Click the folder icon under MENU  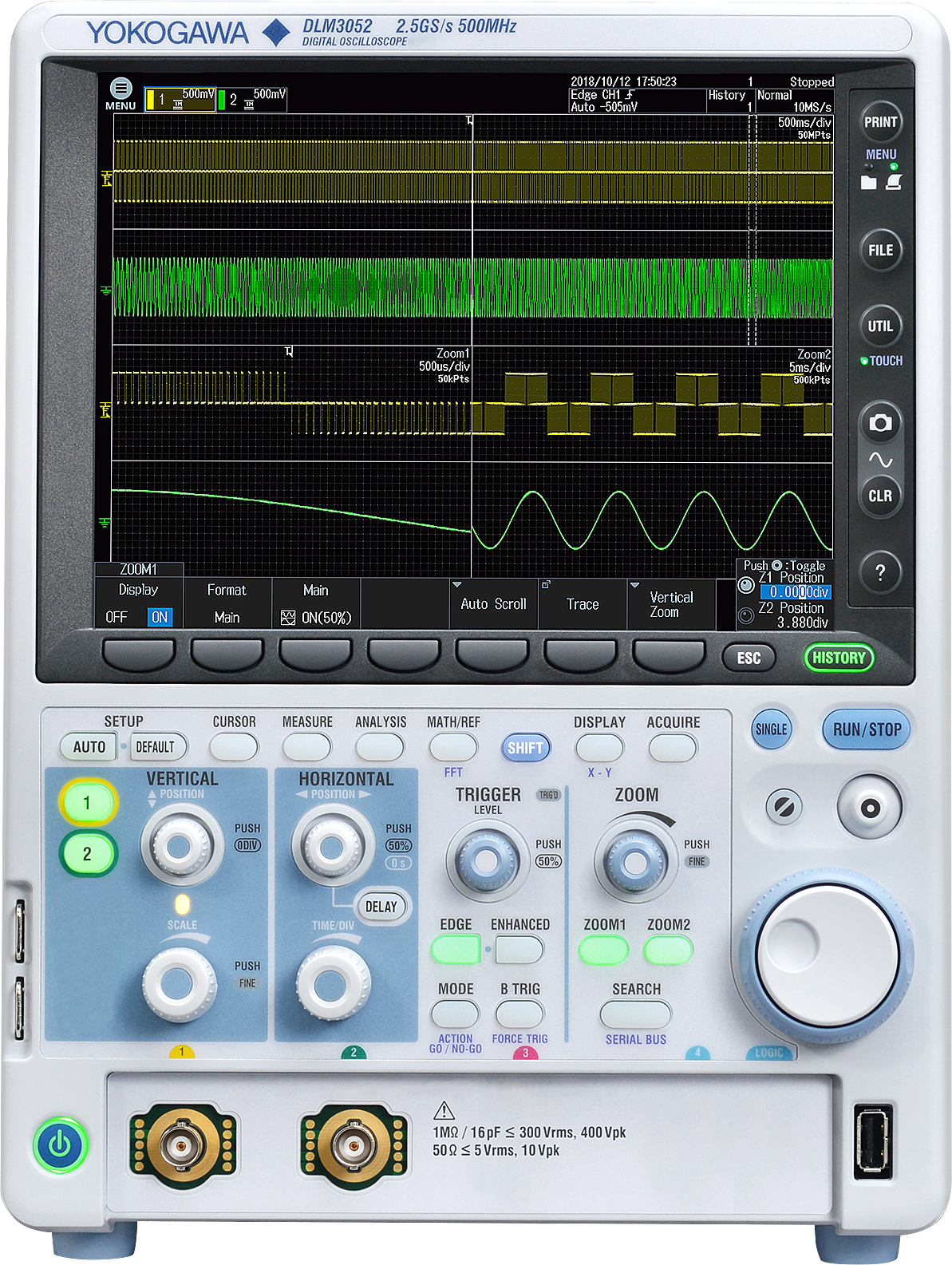click(869, 182)
